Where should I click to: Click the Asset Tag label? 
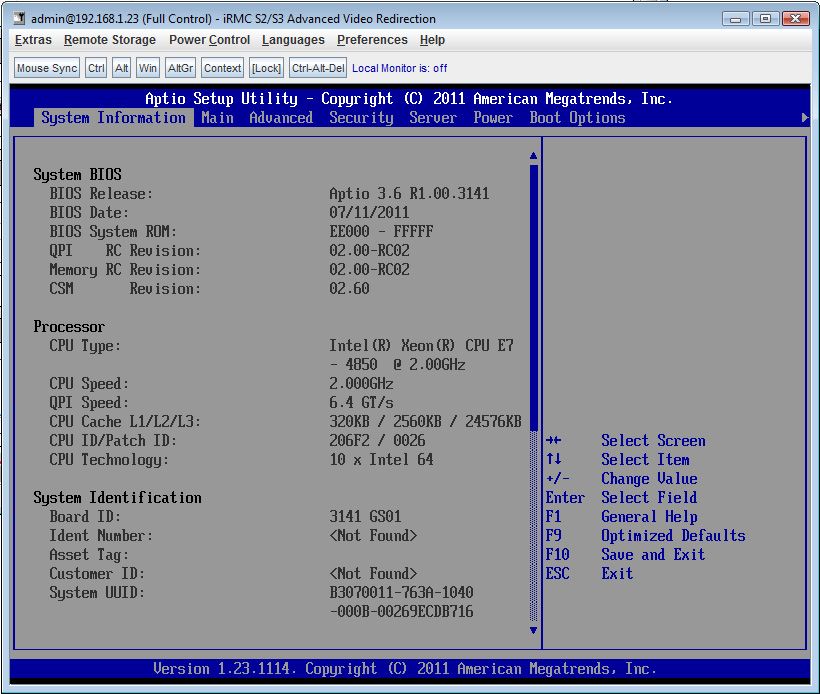(x=89, y=554)
